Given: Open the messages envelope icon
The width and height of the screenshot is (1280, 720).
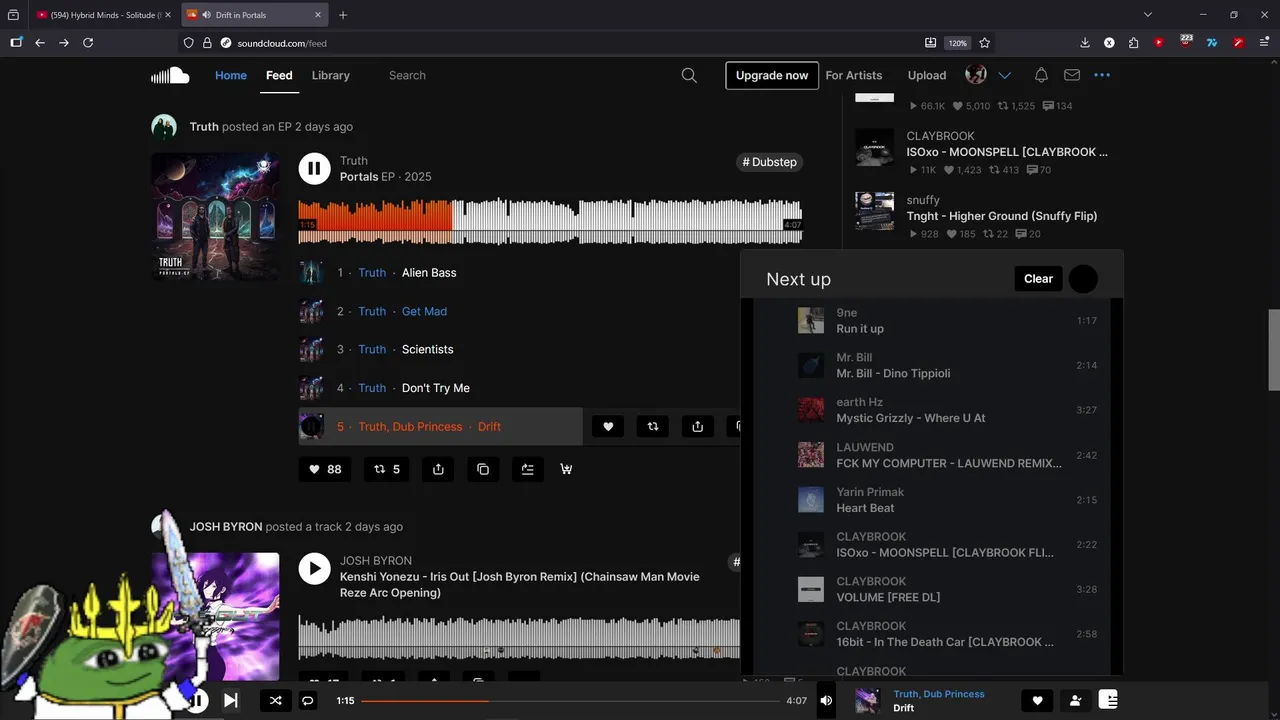Looking at the screenshot, I should tap(1072, 75).
